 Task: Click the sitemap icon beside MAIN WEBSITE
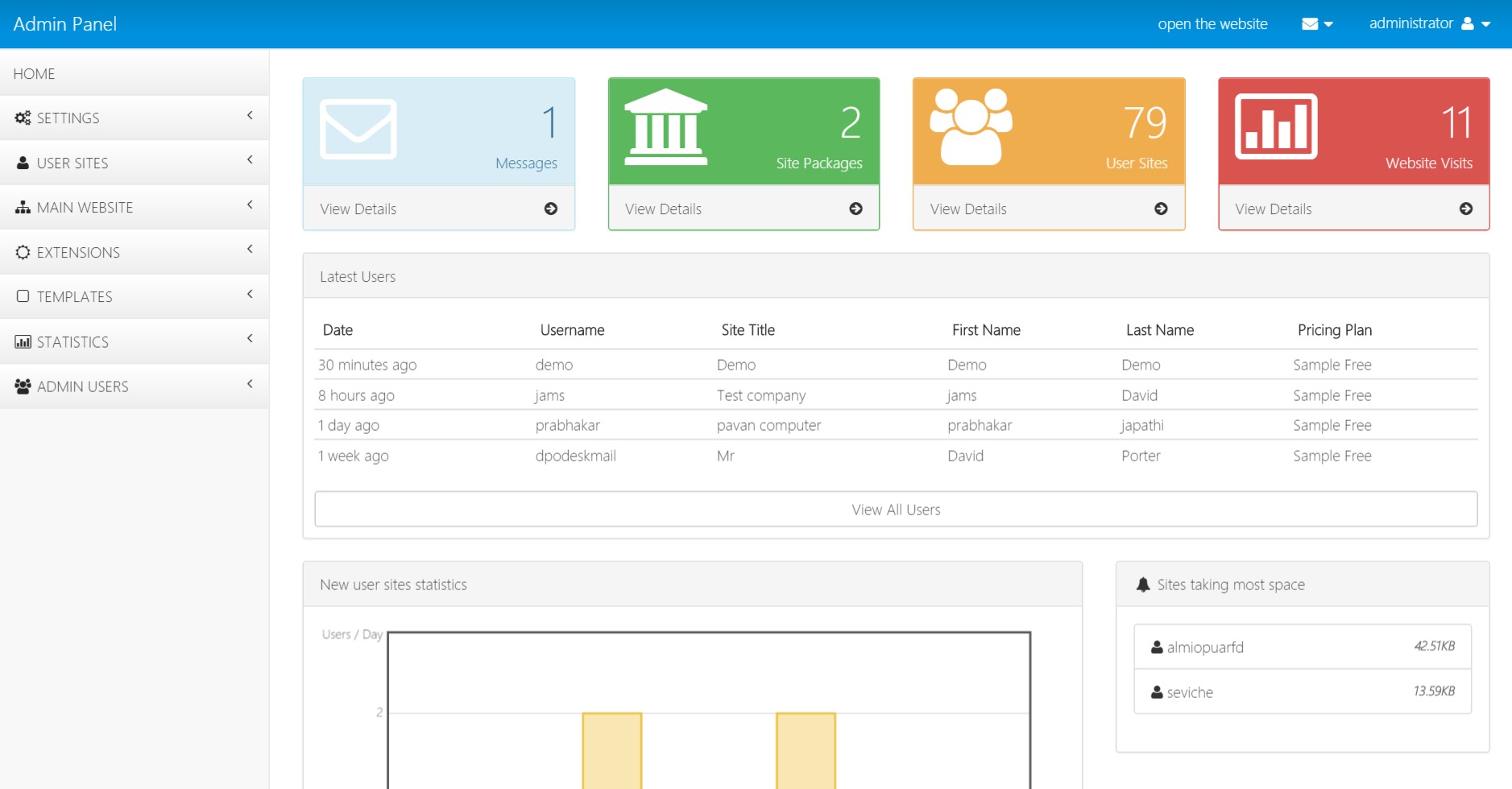point(23,207)
